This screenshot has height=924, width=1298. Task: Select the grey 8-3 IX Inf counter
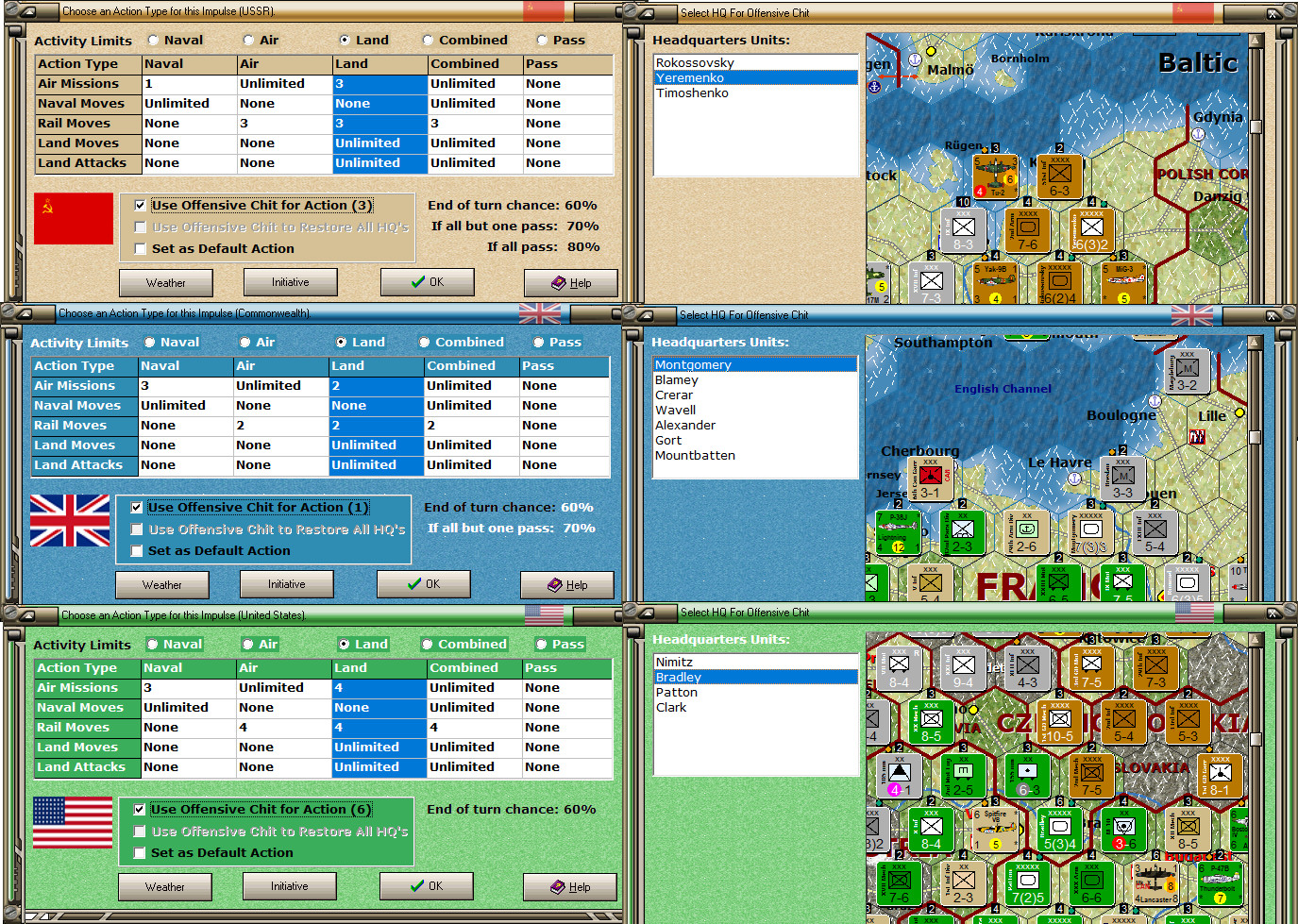(964, 230)
